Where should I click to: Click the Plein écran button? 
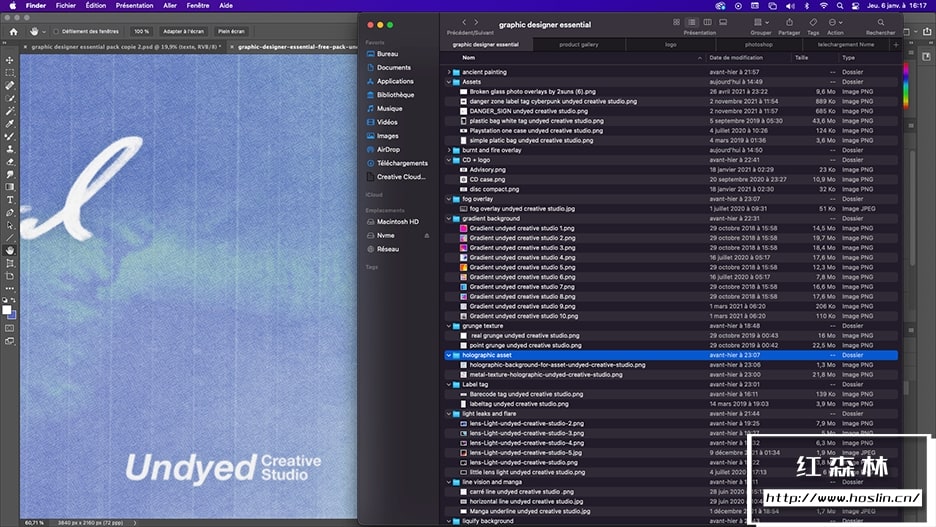[231, 31]
